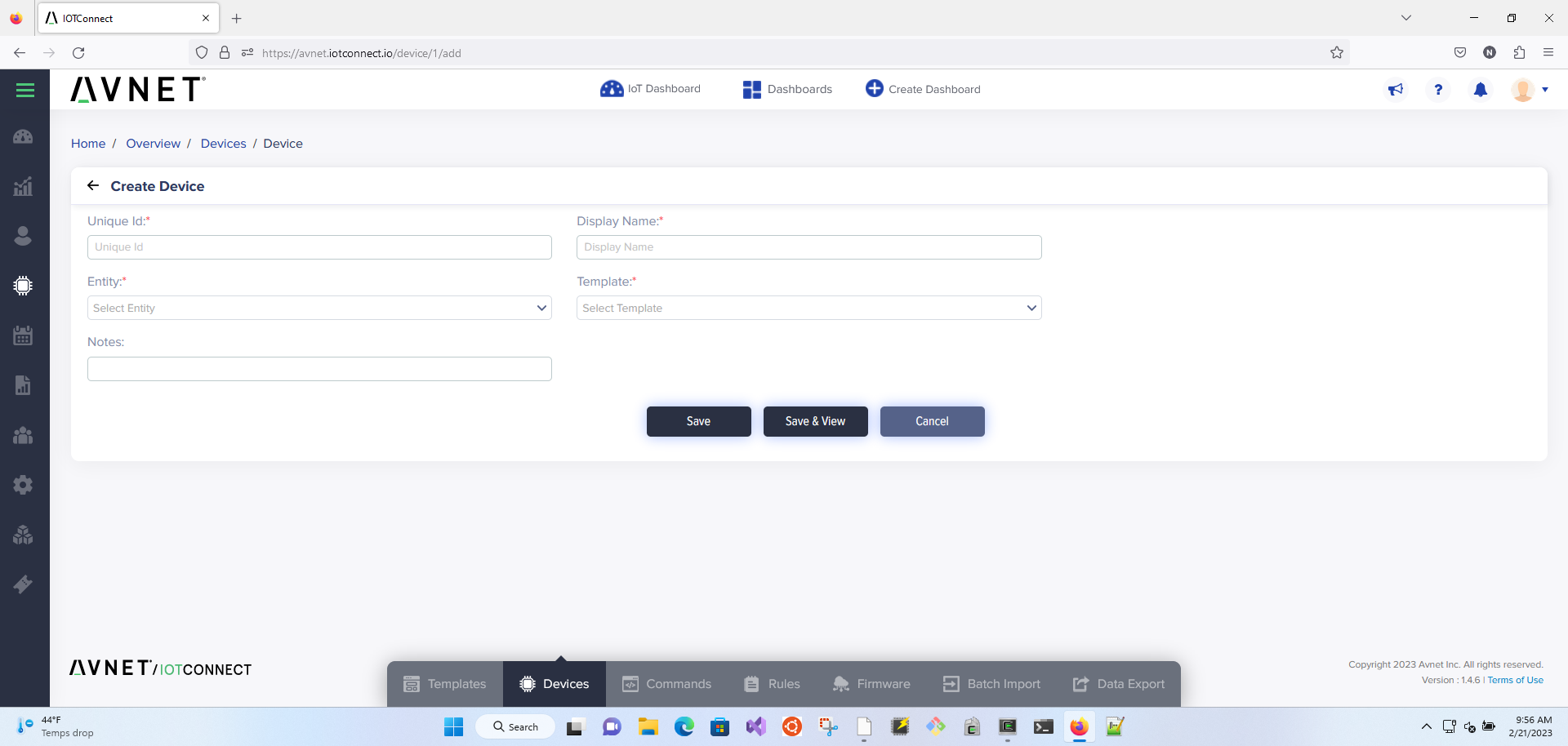Viewport: 1568px width, 746px height.
Task: Open the Select Entity dropdown
Action: point(319,308)
